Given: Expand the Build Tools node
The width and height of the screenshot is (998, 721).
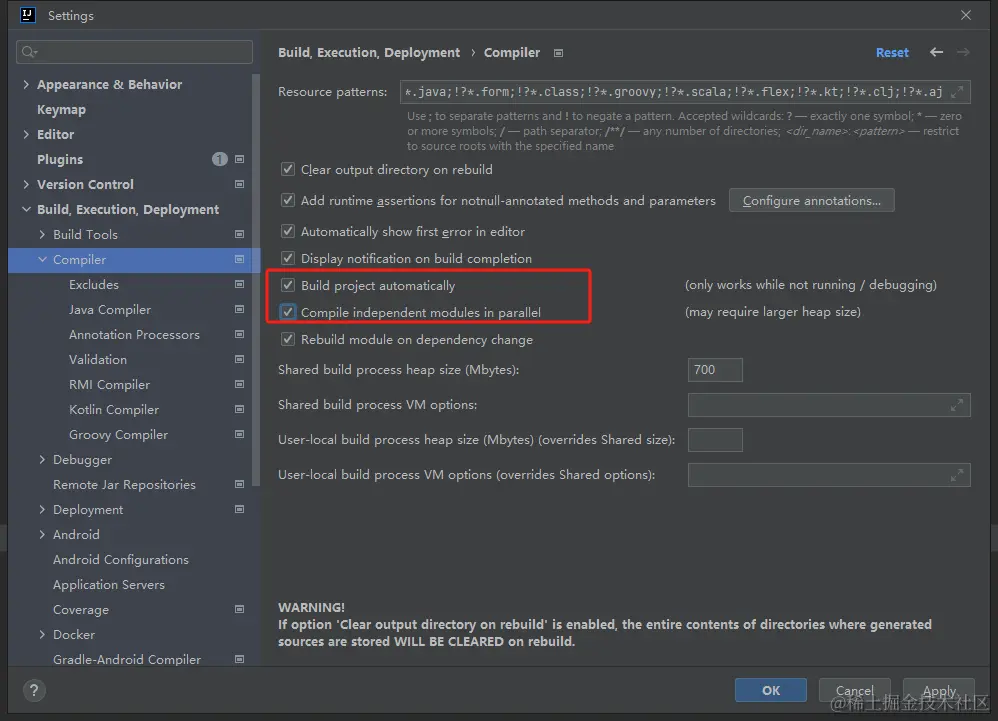Looking at the screenshot, I should 42,234.
